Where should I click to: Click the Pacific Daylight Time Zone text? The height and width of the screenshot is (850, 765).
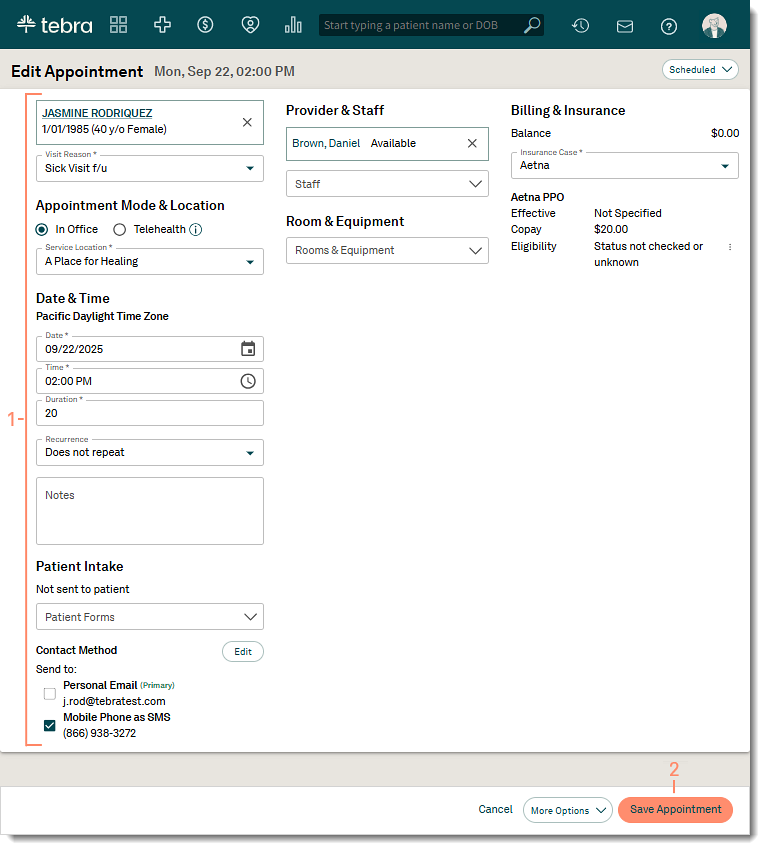(102, 316)
